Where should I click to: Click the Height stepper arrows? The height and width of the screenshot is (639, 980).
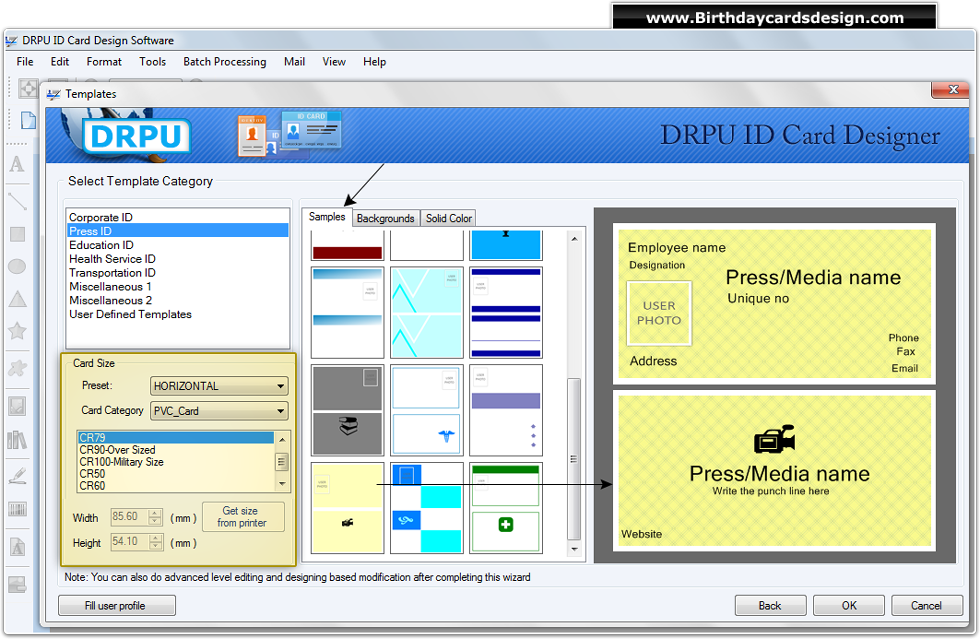click(156, 542)
